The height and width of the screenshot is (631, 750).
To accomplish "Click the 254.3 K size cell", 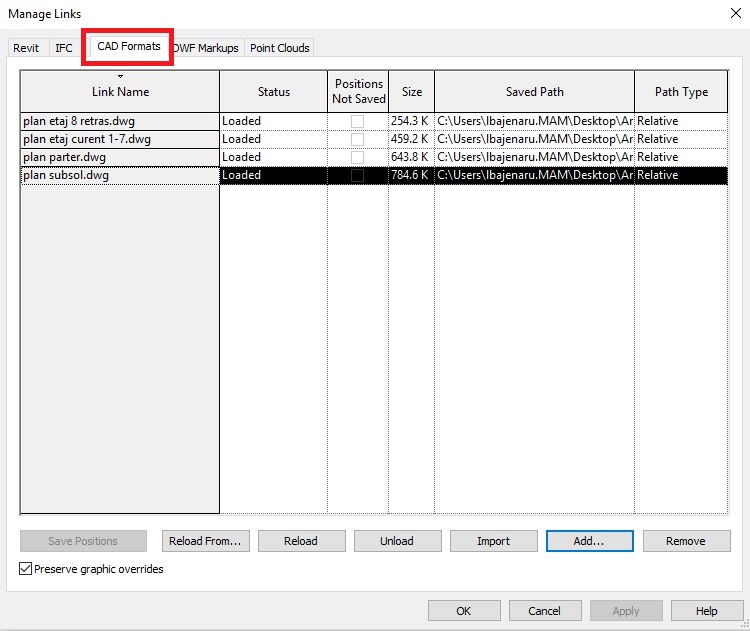I will [411, 122].
